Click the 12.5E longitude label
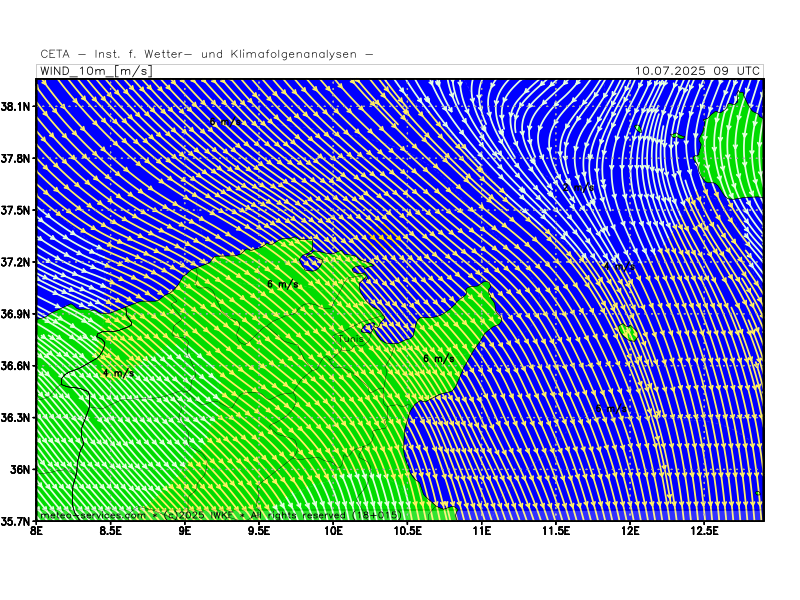This screenshot has height=600, width=800. pos(705,531)
